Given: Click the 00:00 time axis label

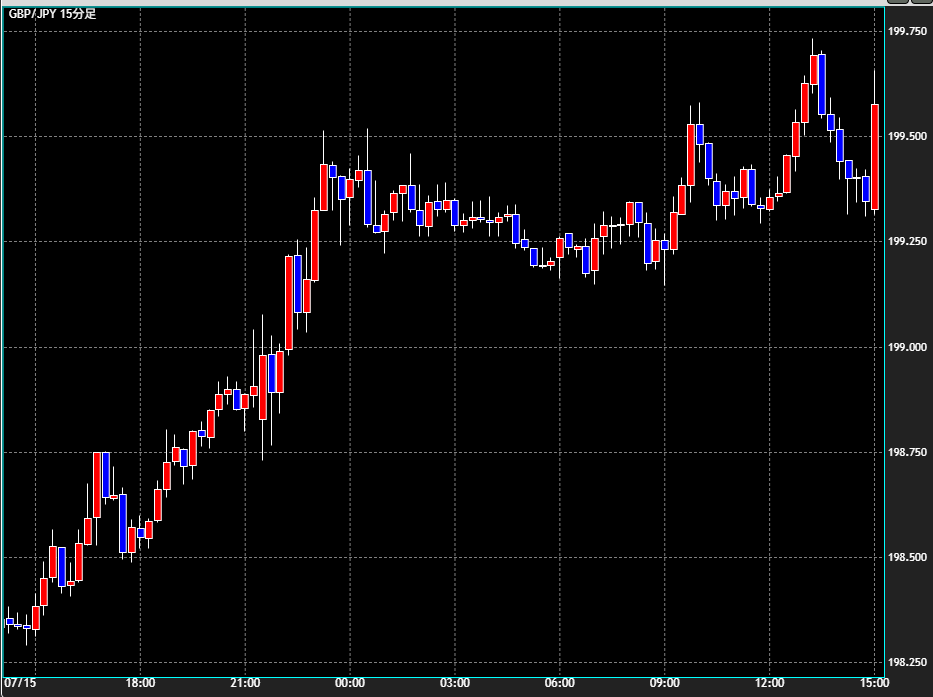Looking at the screenshot, I should point(350,683).
